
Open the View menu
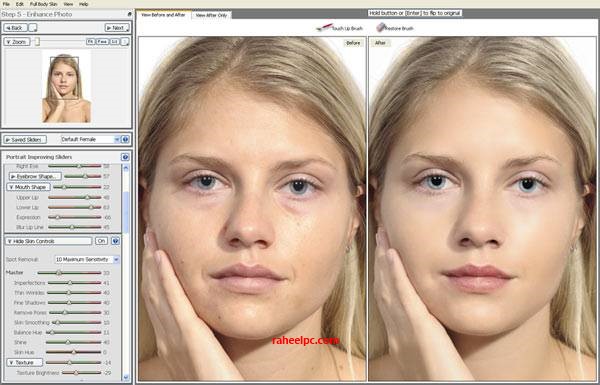click(68, 4)
